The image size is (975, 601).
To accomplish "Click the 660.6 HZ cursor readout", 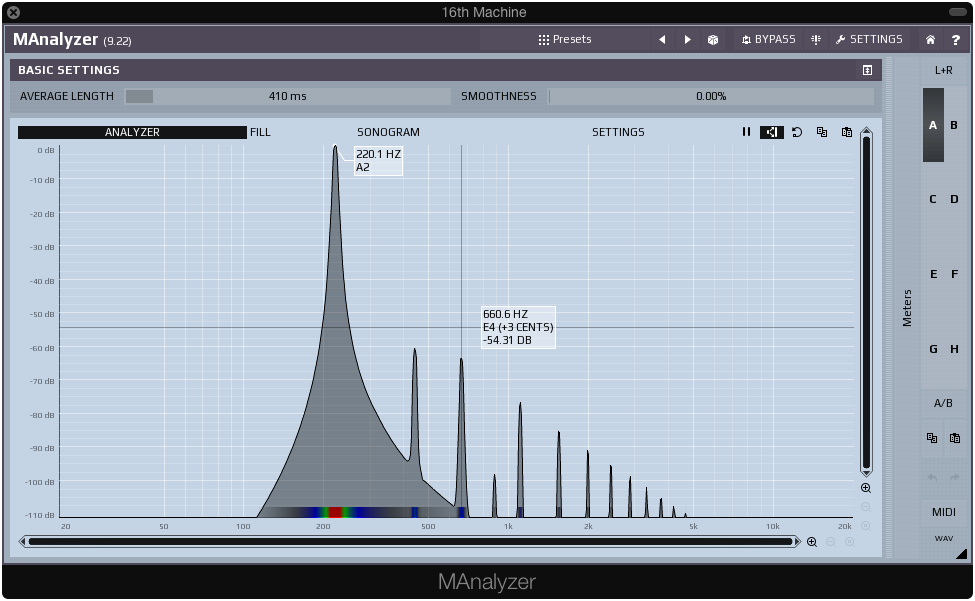I will [x=518, y=328].
